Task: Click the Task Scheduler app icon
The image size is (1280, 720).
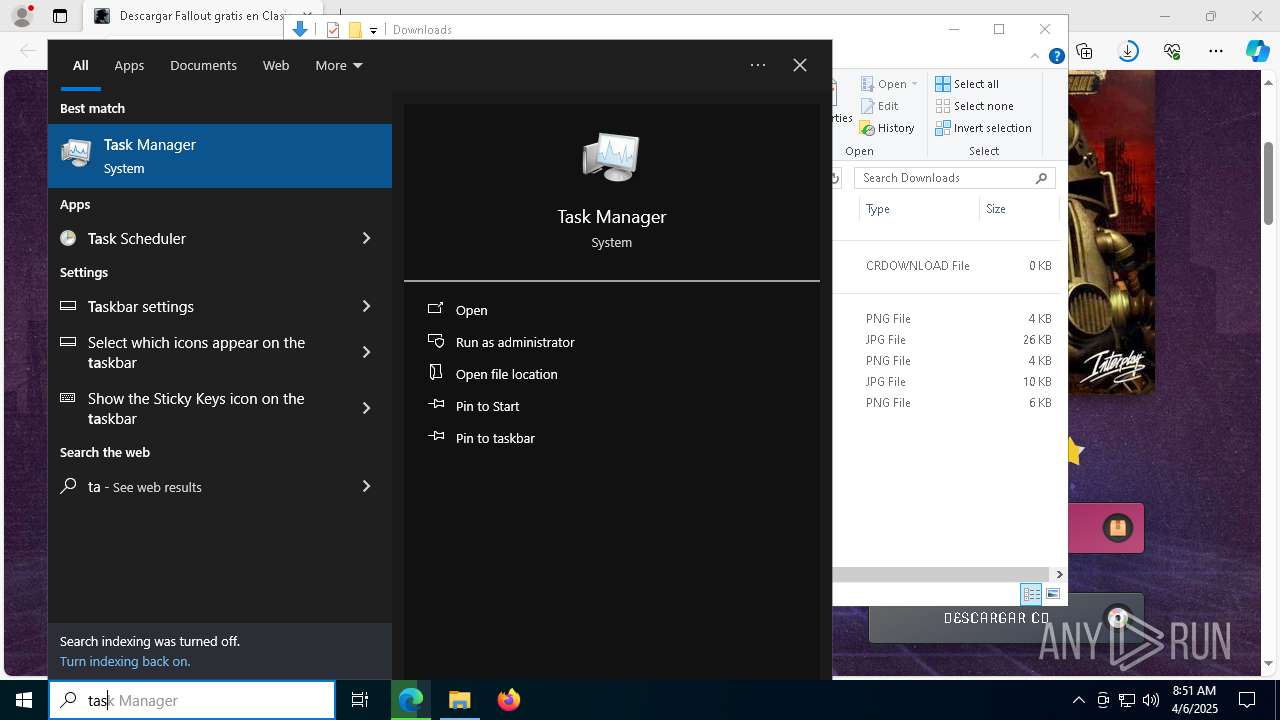Action: point(68,238)
